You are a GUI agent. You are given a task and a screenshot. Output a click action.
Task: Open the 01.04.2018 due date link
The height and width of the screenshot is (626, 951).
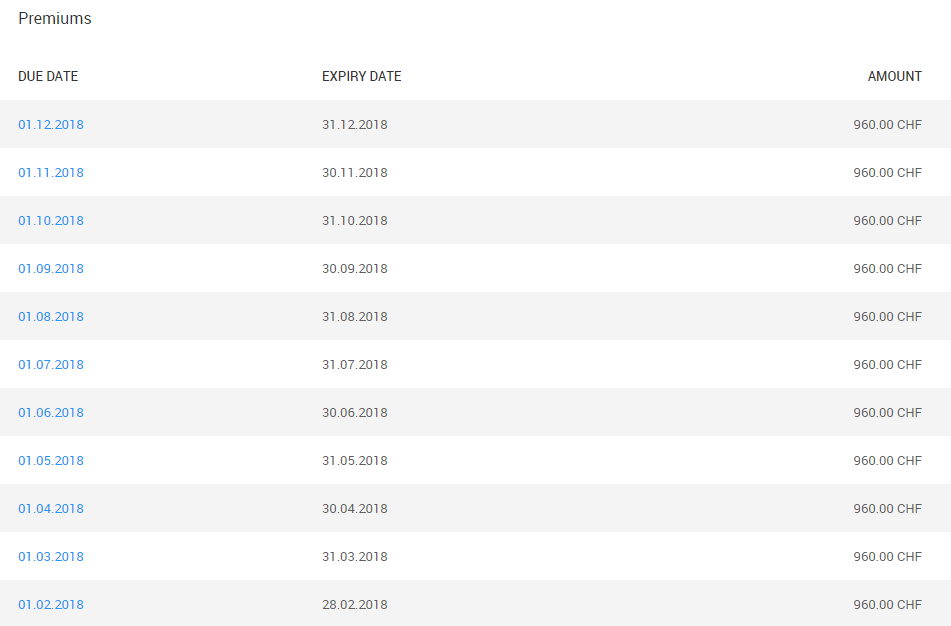tap(51, 508)
